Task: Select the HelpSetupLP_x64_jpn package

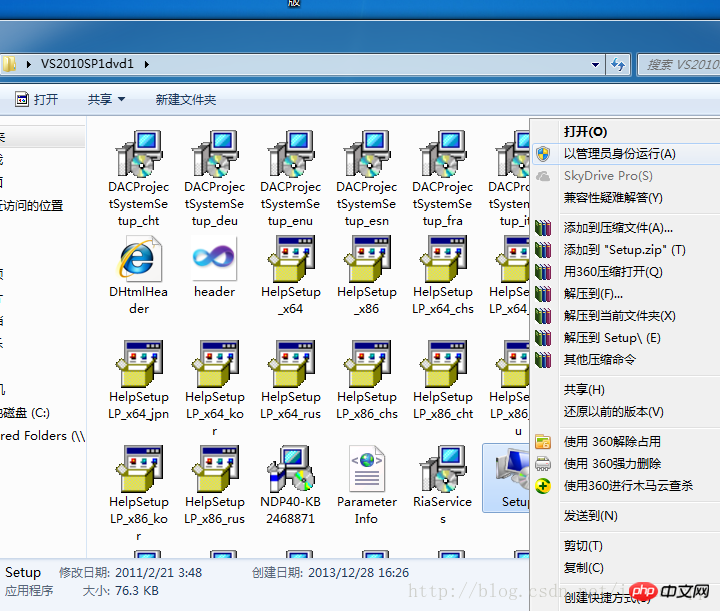Action: pyautogui.click(x=139, y=364)
